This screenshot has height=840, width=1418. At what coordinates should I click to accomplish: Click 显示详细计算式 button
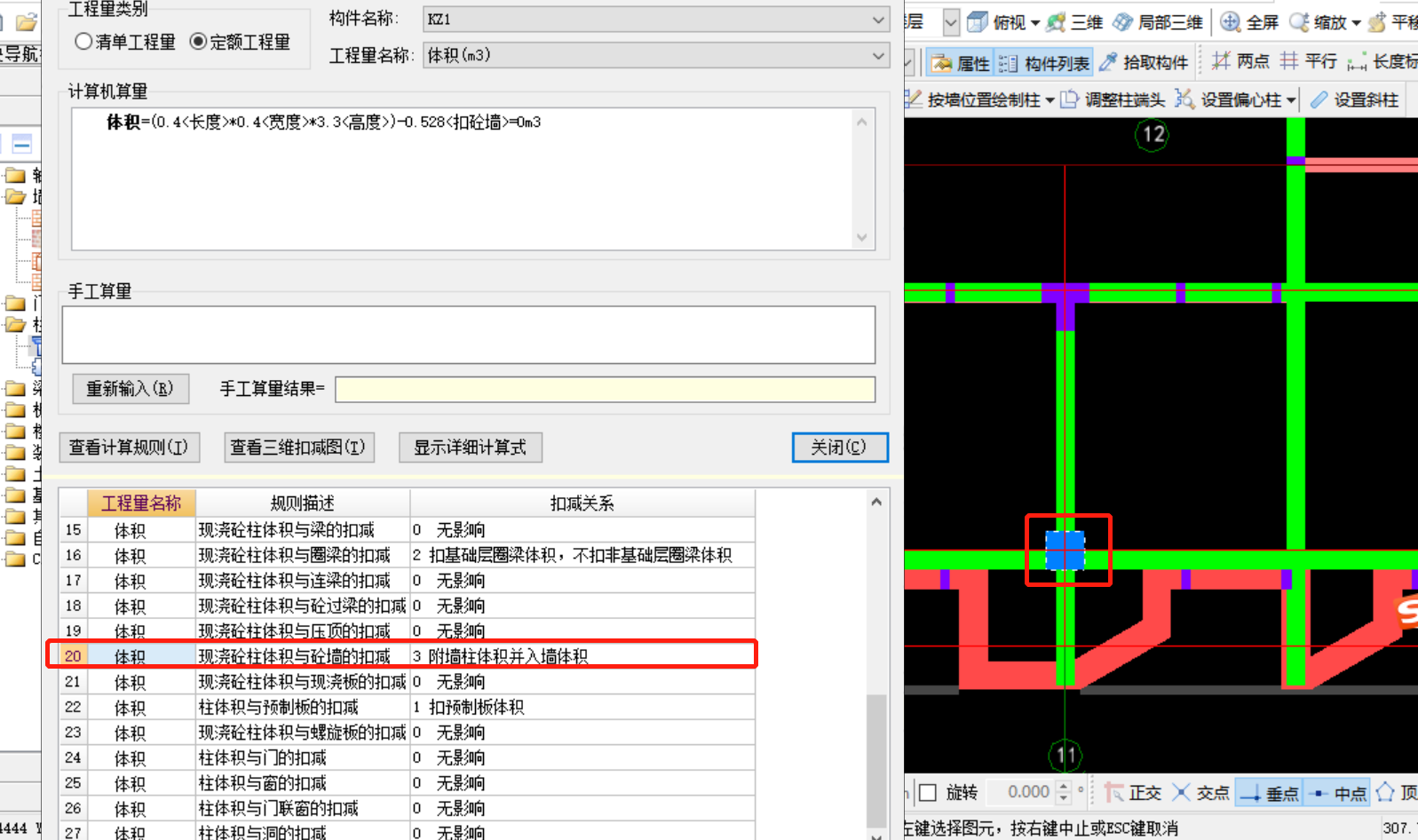click(x=470, y=448)
